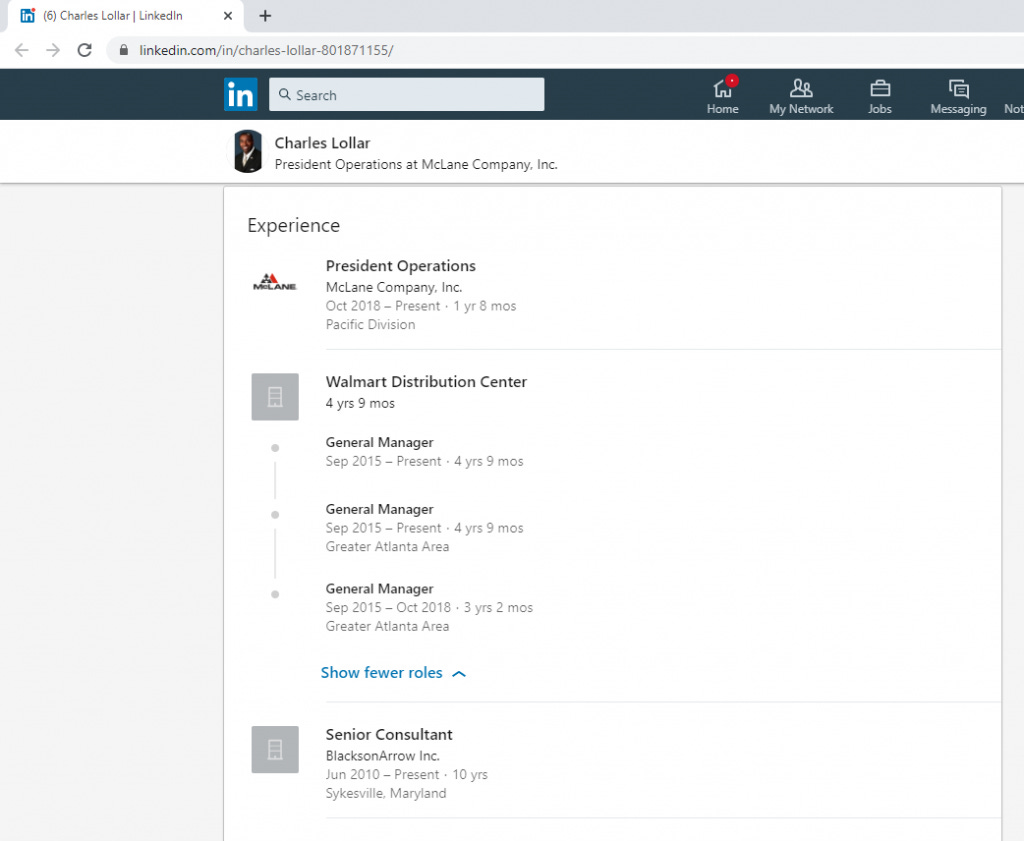Click the BlacksonArrow Inc. company name
1024x841 pixels.
point(382,755)
